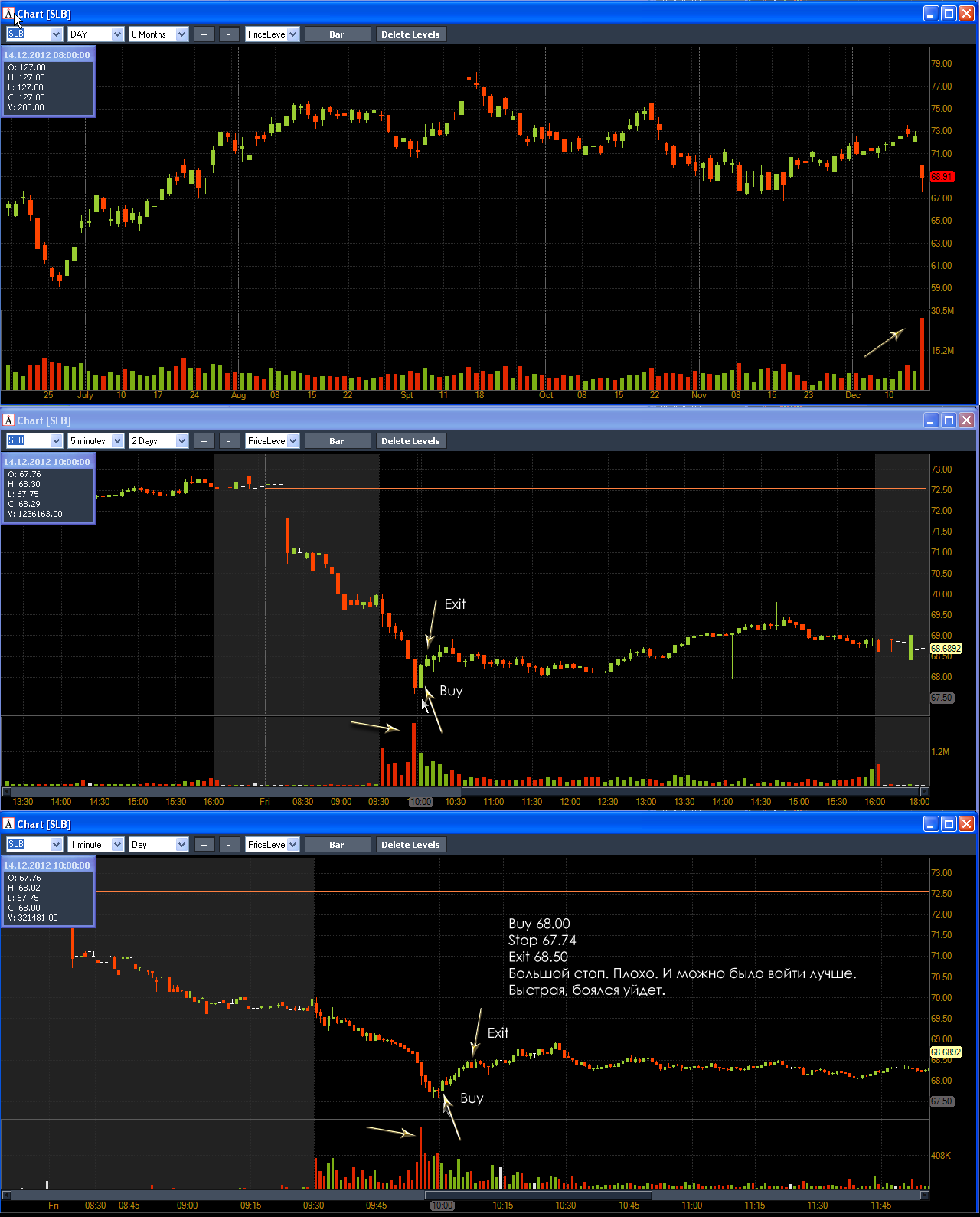The image size is (980, 1217).
Task: Click Bar button in the DAY chart toolbar
Action: tap(337, 34)
